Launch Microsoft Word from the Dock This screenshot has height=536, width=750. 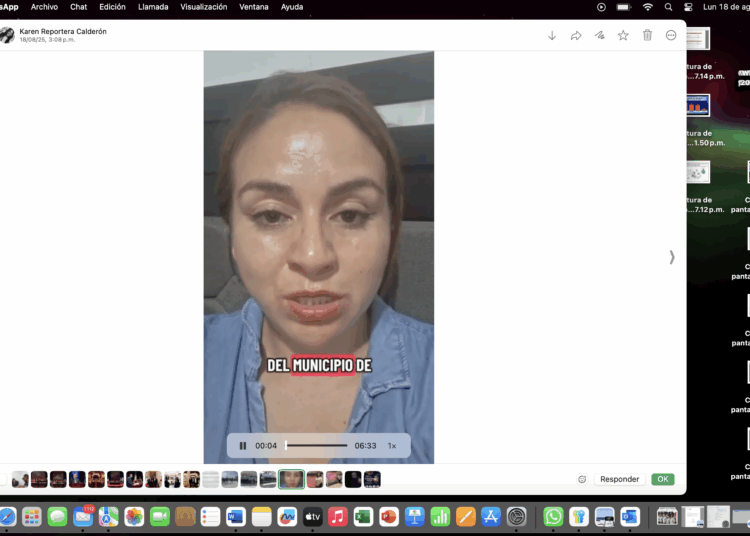pos(236,516)
